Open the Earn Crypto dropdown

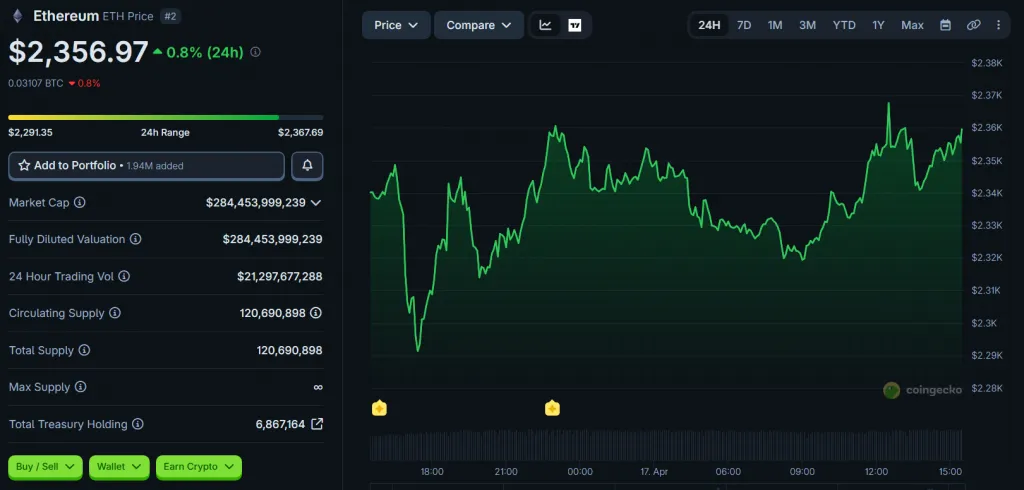click(199, 466)
